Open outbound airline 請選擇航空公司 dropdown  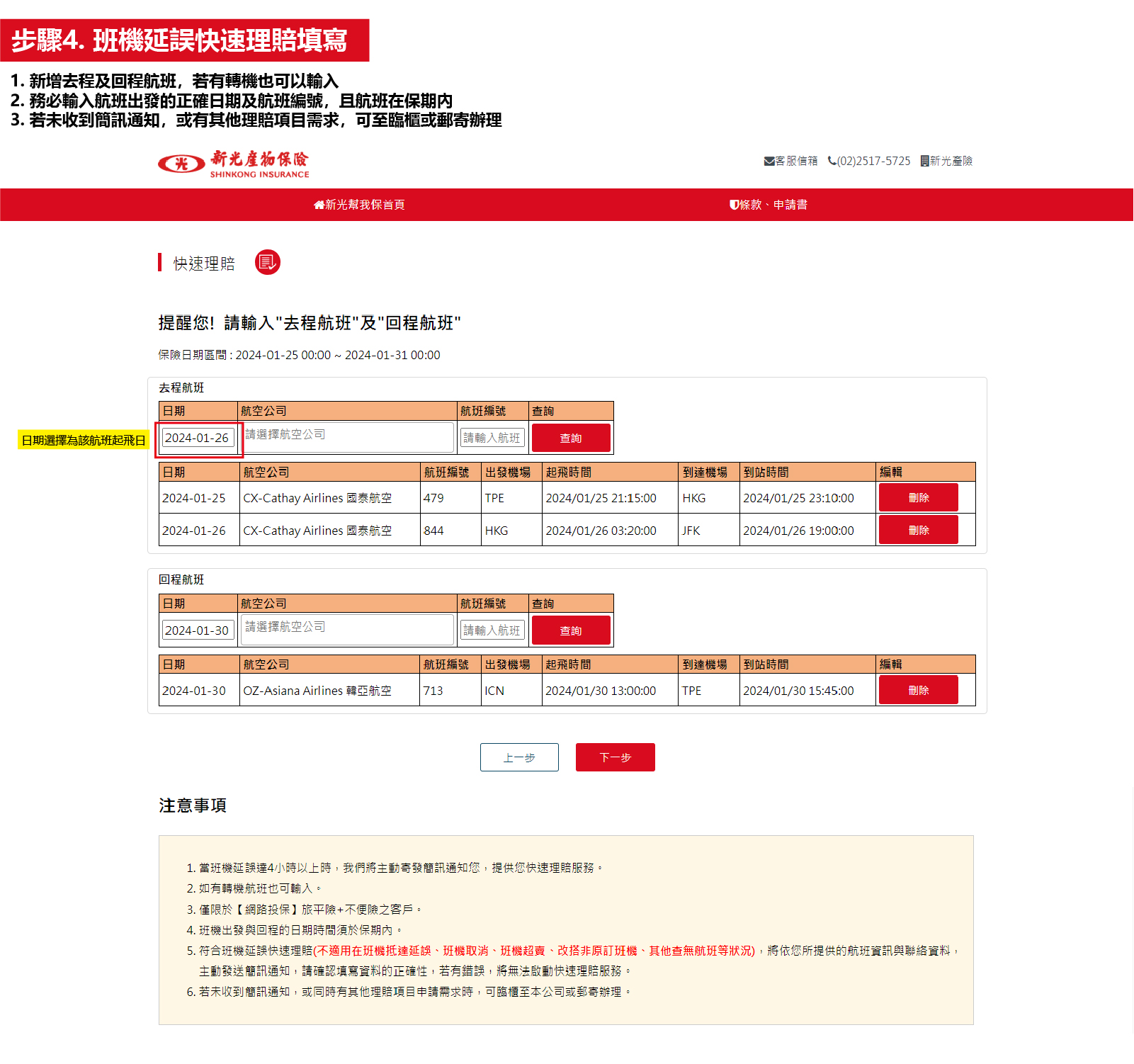click(347, 437)
